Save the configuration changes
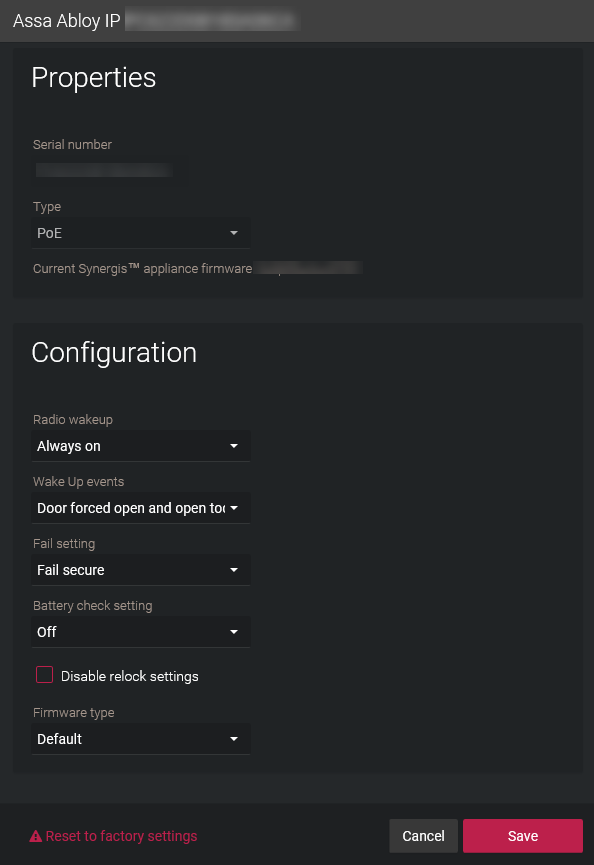Image resolution: width=594 pixels, height=865 pixels. [523, 836]
